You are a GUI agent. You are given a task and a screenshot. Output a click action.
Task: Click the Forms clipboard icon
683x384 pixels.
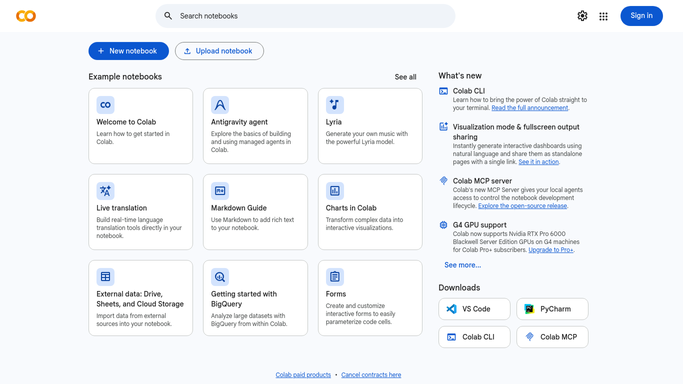pos(335,276)
